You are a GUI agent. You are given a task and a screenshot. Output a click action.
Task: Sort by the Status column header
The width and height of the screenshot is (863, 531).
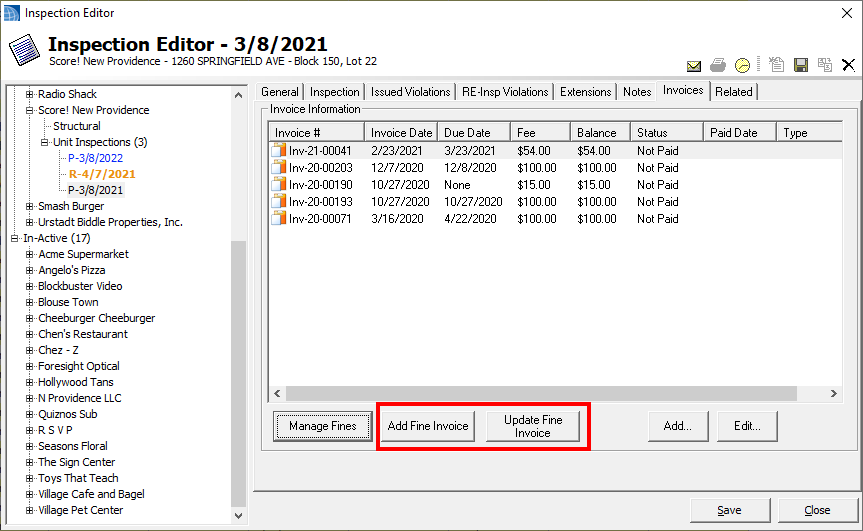click(668, 133)
